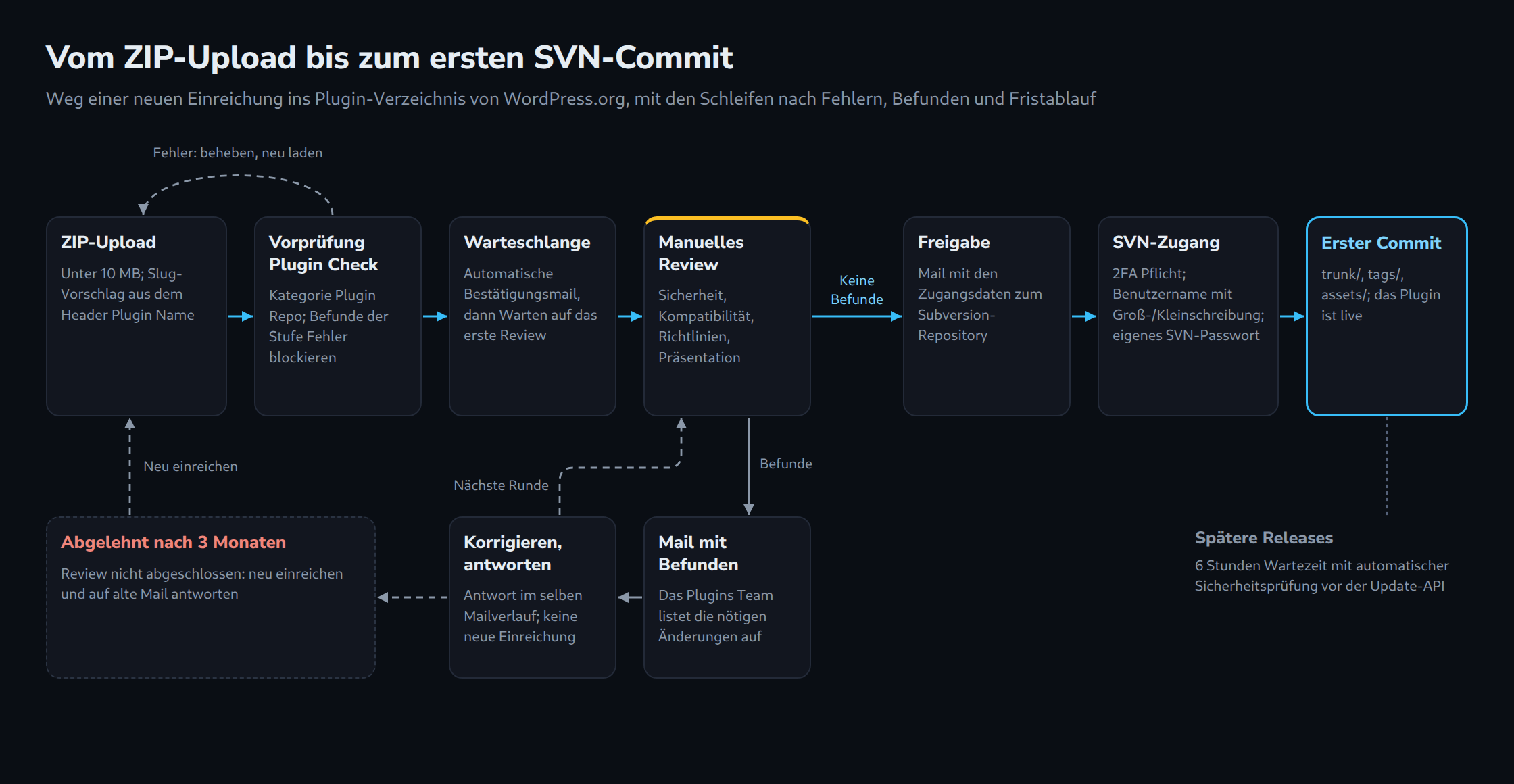Click the Vorprüfung Plugin Check box

click(x=338, y=316)
